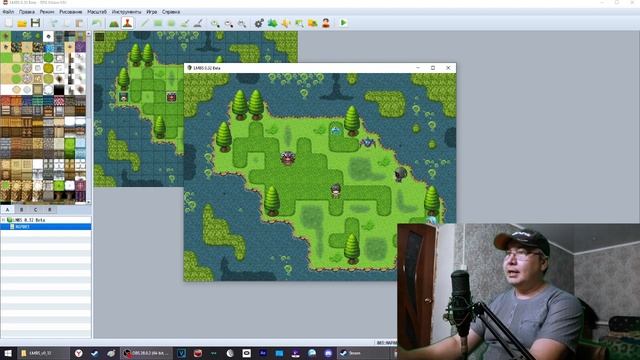Select the Ellipse drawing tool
Image resolution: width=640 pixels, height=360 pixels.
[171, 23]
